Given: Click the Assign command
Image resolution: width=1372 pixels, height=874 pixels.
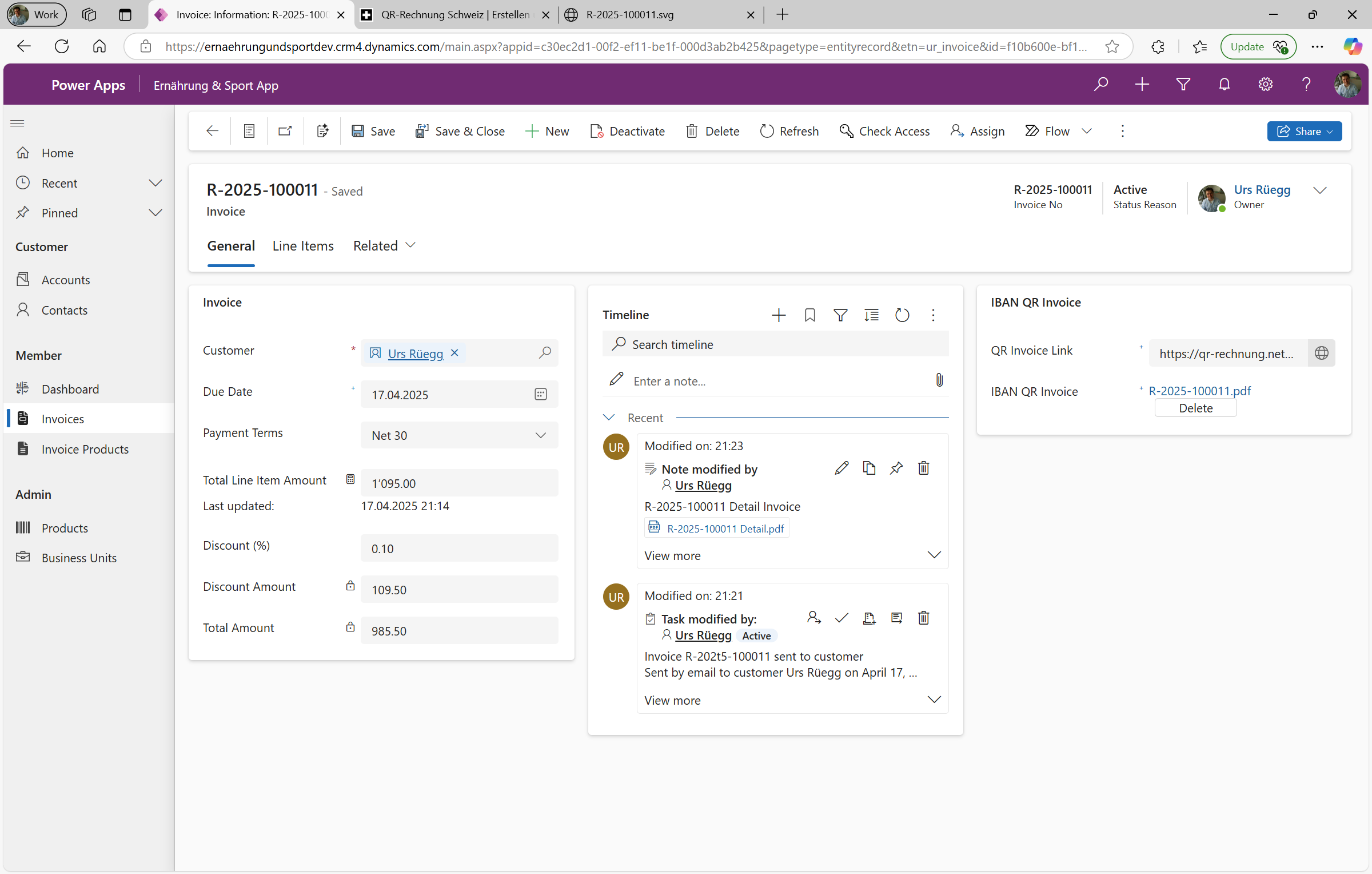Looking at the screenshot, I should coord(978,131).
